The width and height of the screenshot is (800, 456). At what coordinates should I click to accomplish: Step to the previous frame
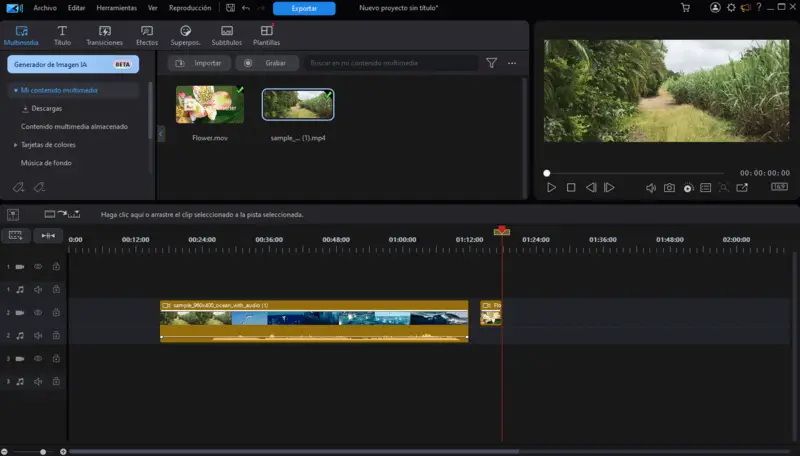point(591,188)
